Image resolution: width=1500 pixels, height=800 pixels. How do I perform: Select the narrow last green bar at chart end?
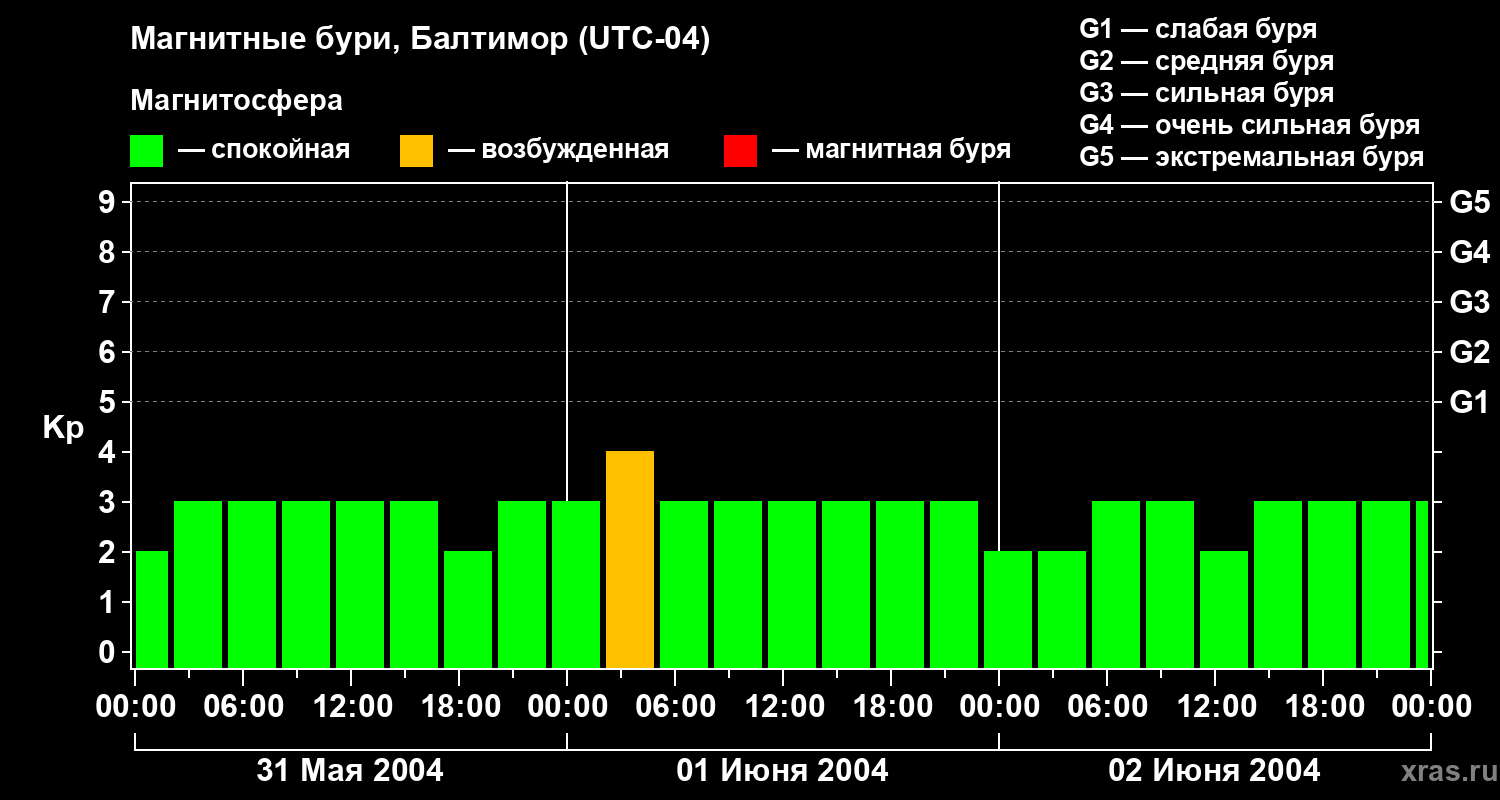click(x=1422, y=585)
